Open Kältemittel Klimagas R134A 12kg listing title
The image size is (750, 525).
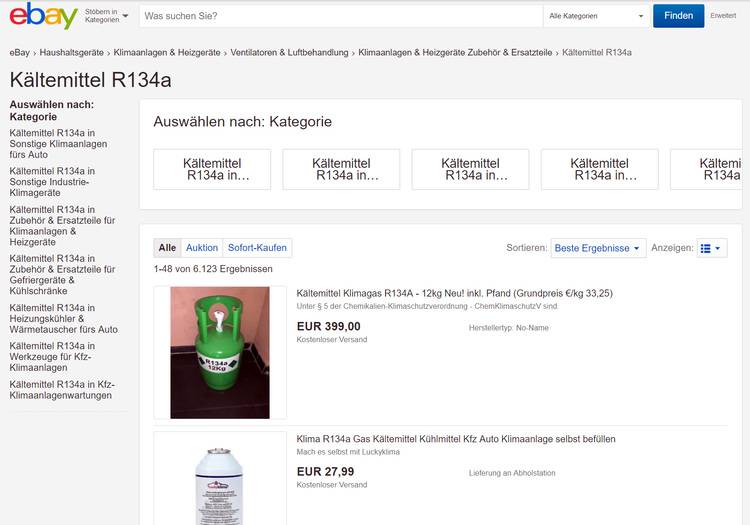(x=455, y=293)
